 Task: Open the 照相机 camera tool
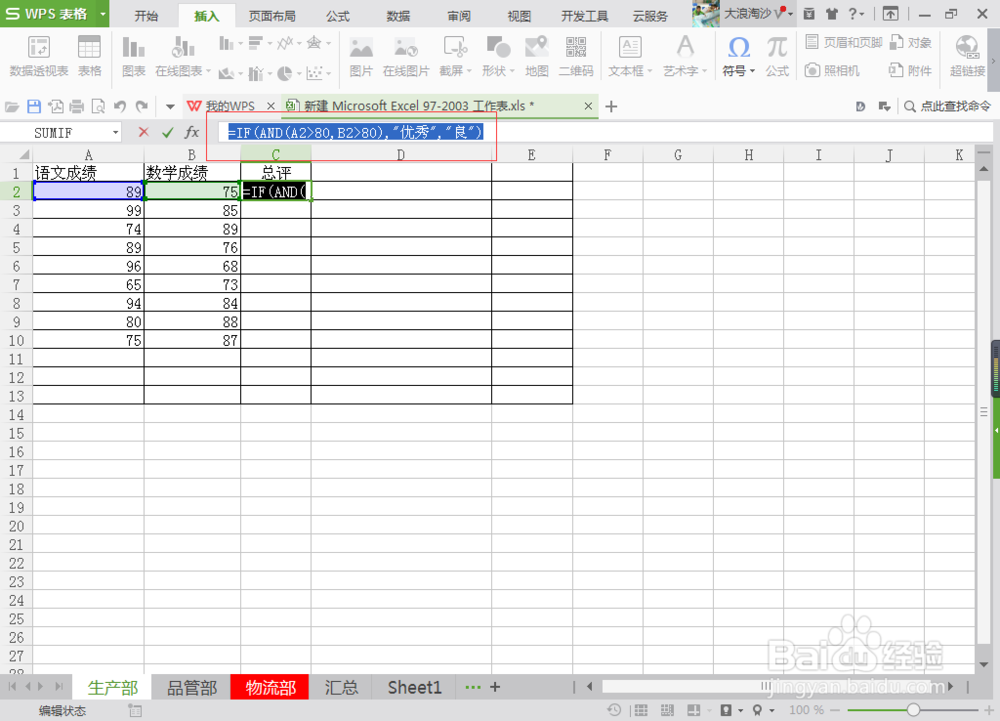pos(832,70)
